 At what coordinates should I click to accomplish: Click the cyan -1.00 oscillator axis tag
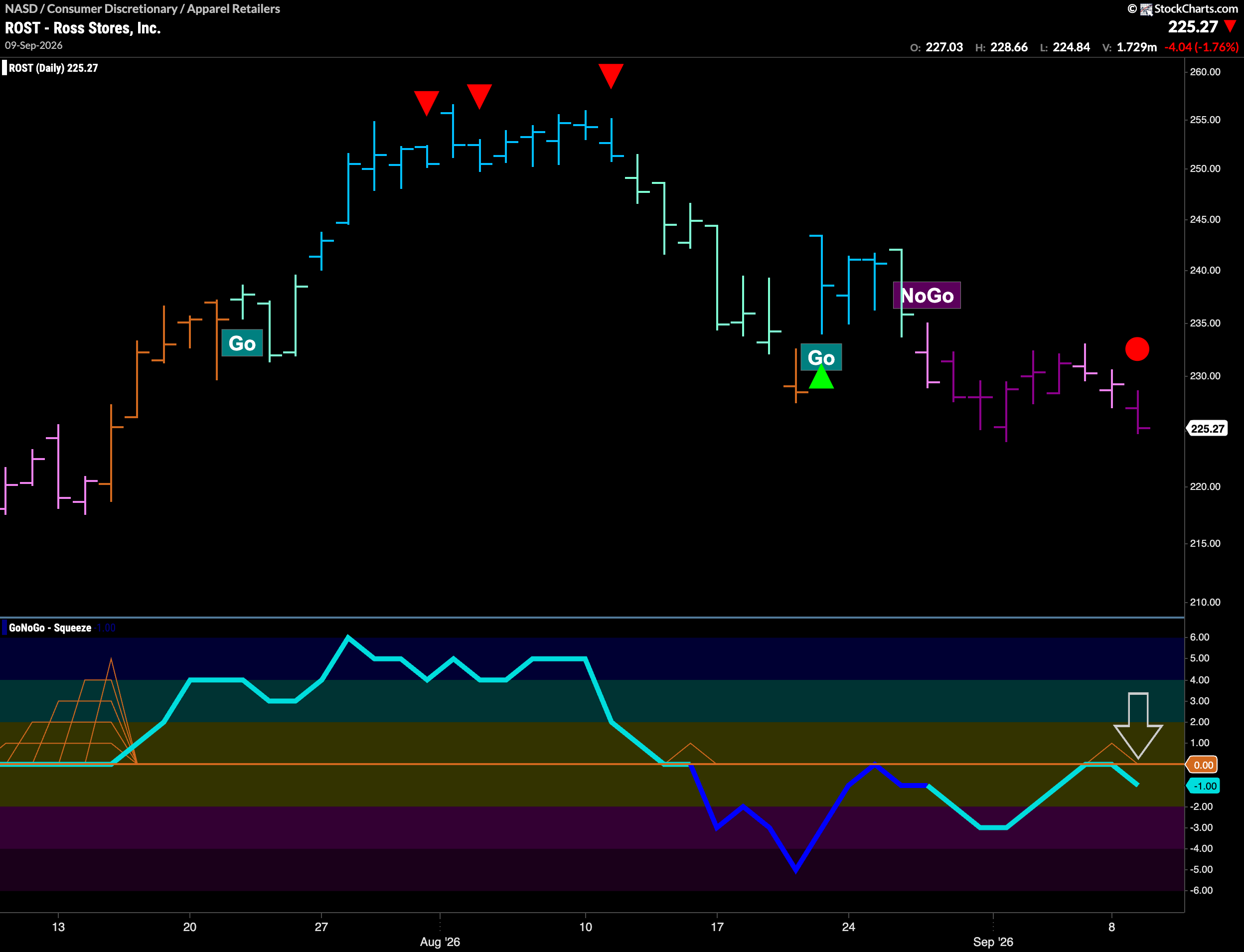1203,786
